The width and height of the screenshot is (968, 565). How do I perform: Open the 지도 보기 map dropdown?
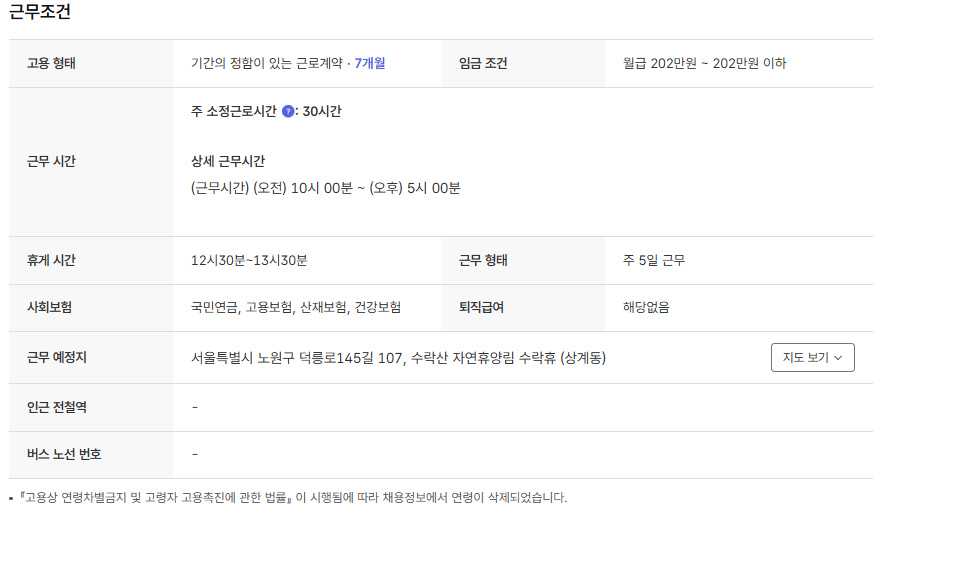tap(811, 358)
